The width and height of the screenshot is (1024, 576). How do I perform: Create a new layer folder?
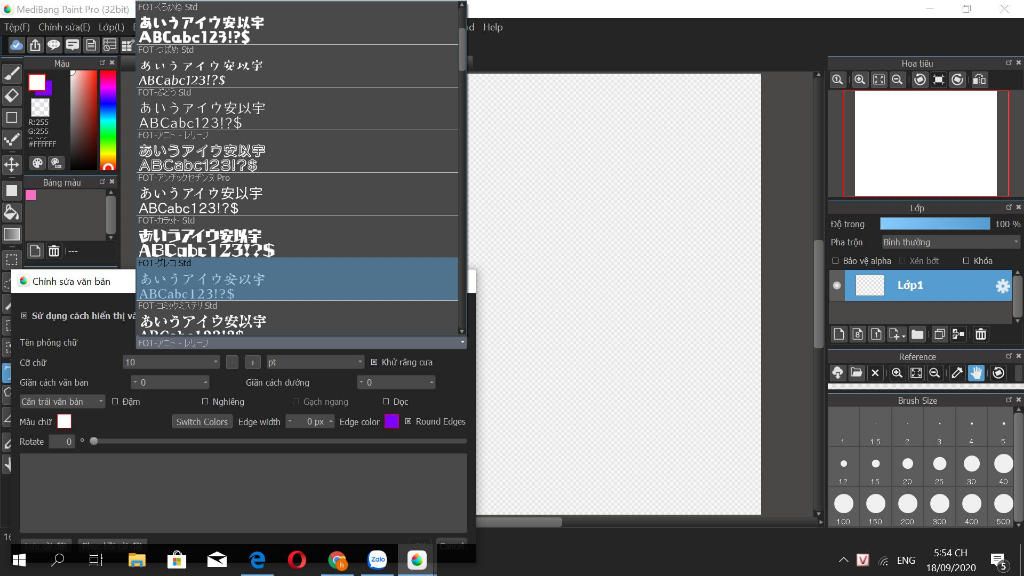point(918,334)
